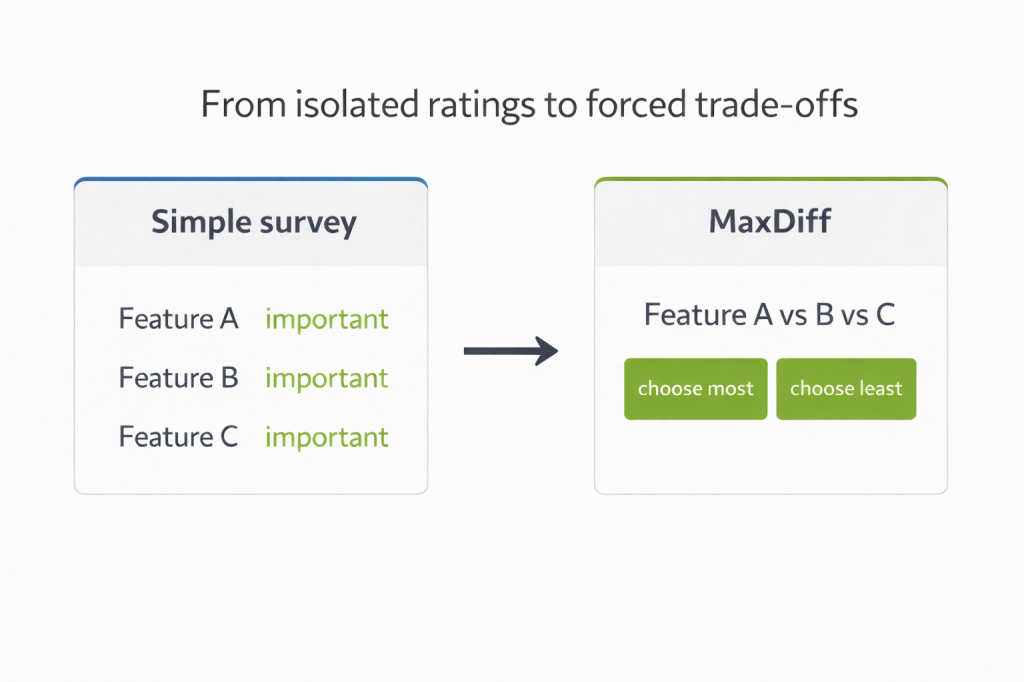Screen dimensions: 1024x682
Task: Click the "Feature C" label in Simple survey
Action: (x=179, y=437)
